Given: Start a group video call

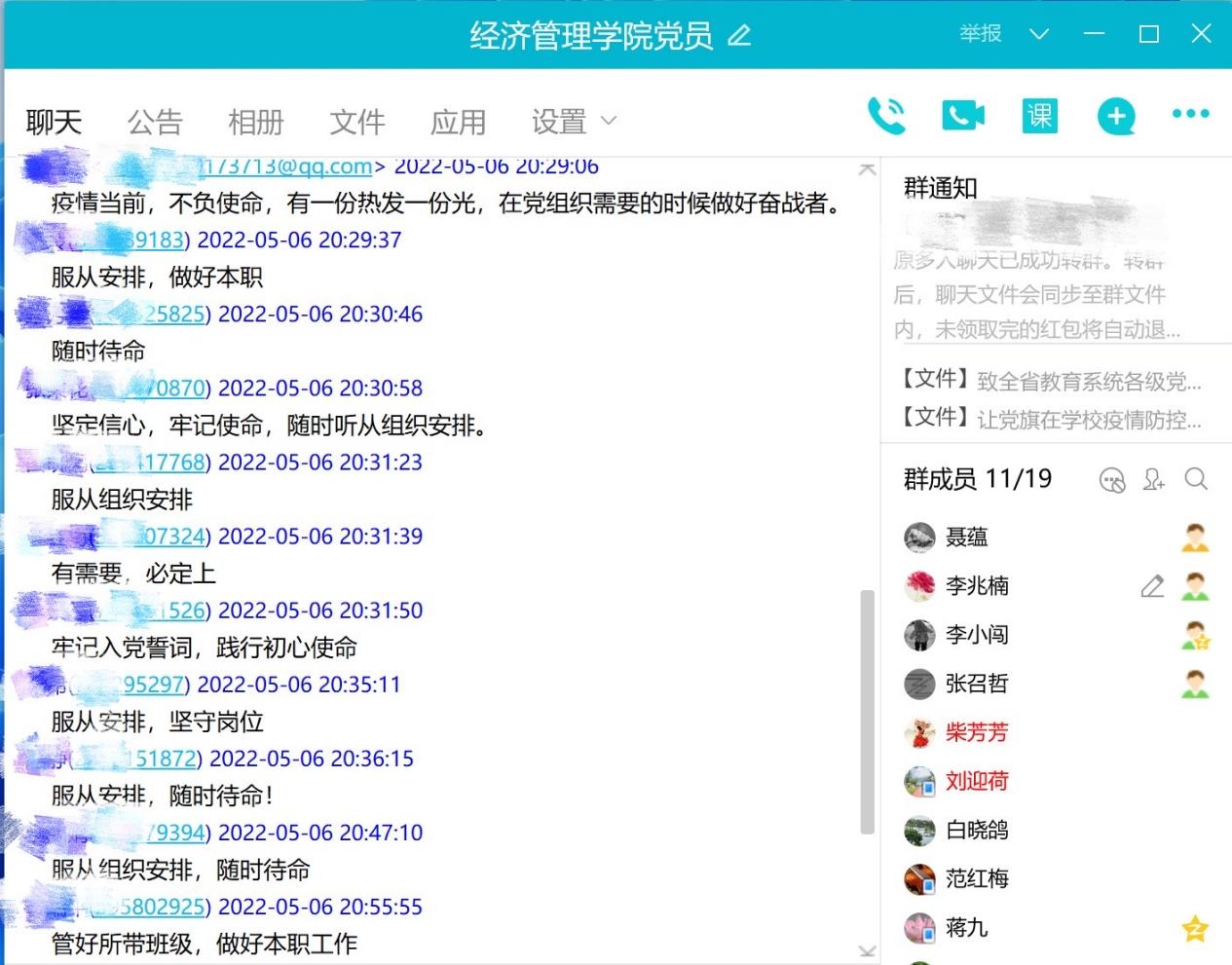Looking at the screenshot, I should pyautogui.click(x=962, y=116).
